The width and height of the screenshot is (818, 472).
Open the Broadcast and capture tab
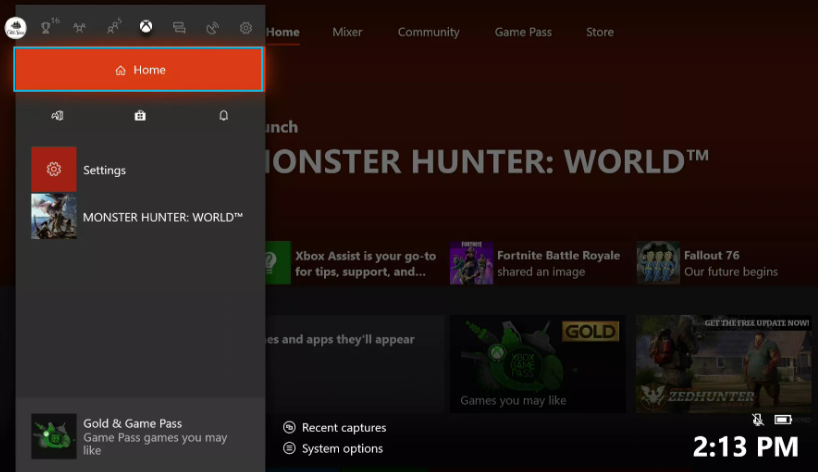[x=212, y=27]
